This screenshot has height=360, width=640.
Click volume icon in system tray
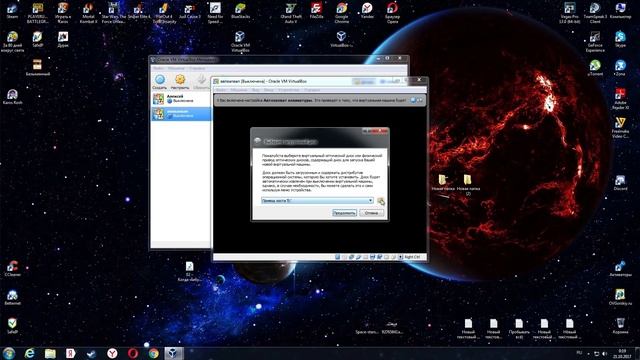[x=604, y=353]
